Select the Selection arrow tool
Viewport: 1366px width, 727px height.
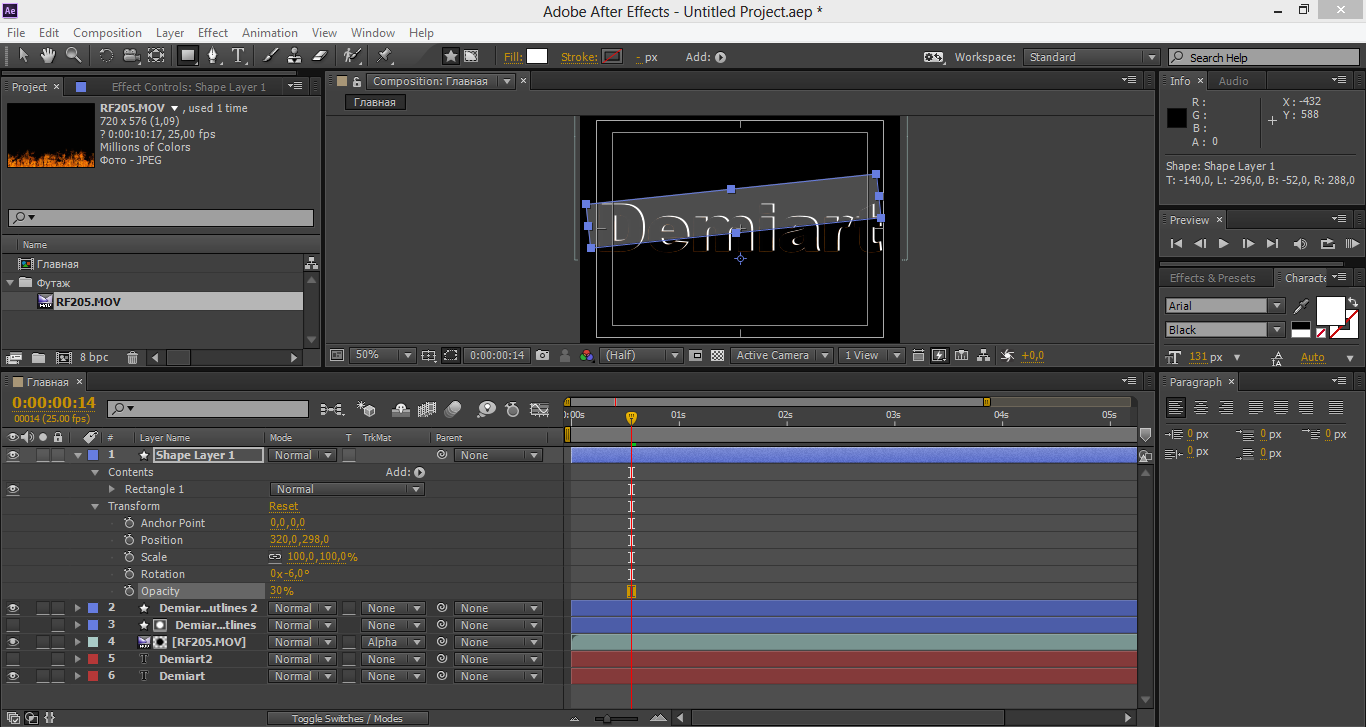pos(24,56)
